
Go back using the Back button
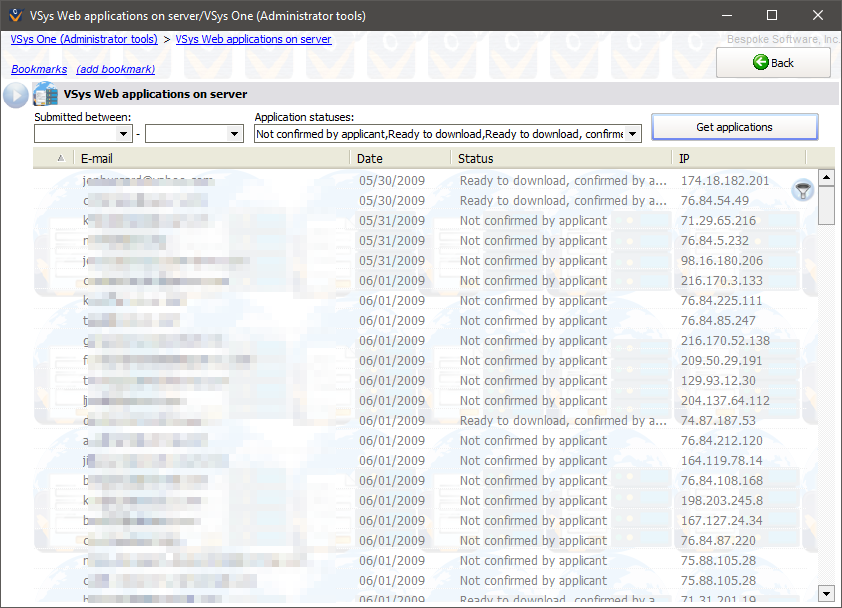pos(773,62)
